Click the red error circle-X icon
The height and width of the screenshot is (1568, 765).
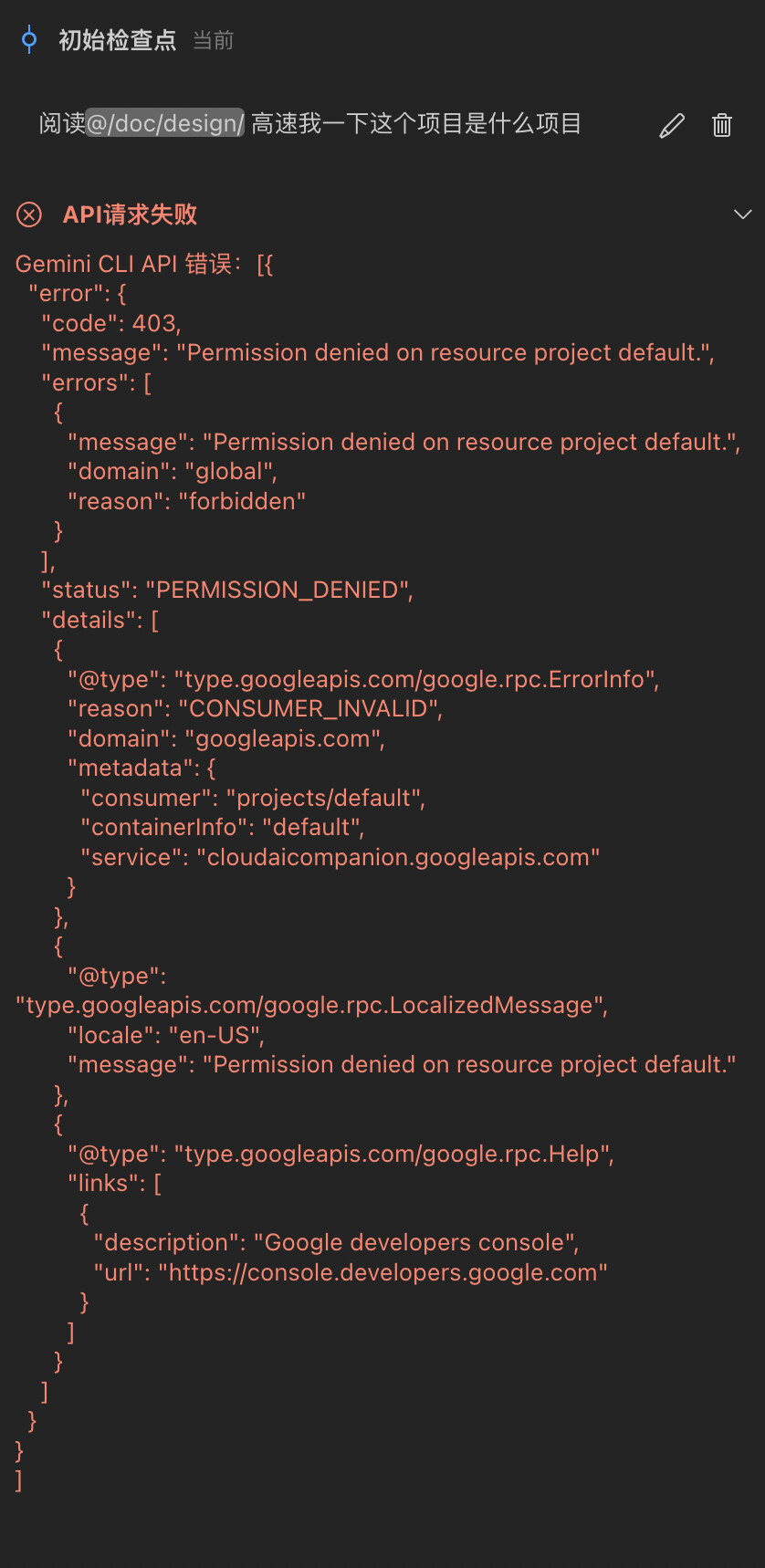[29, 214]
